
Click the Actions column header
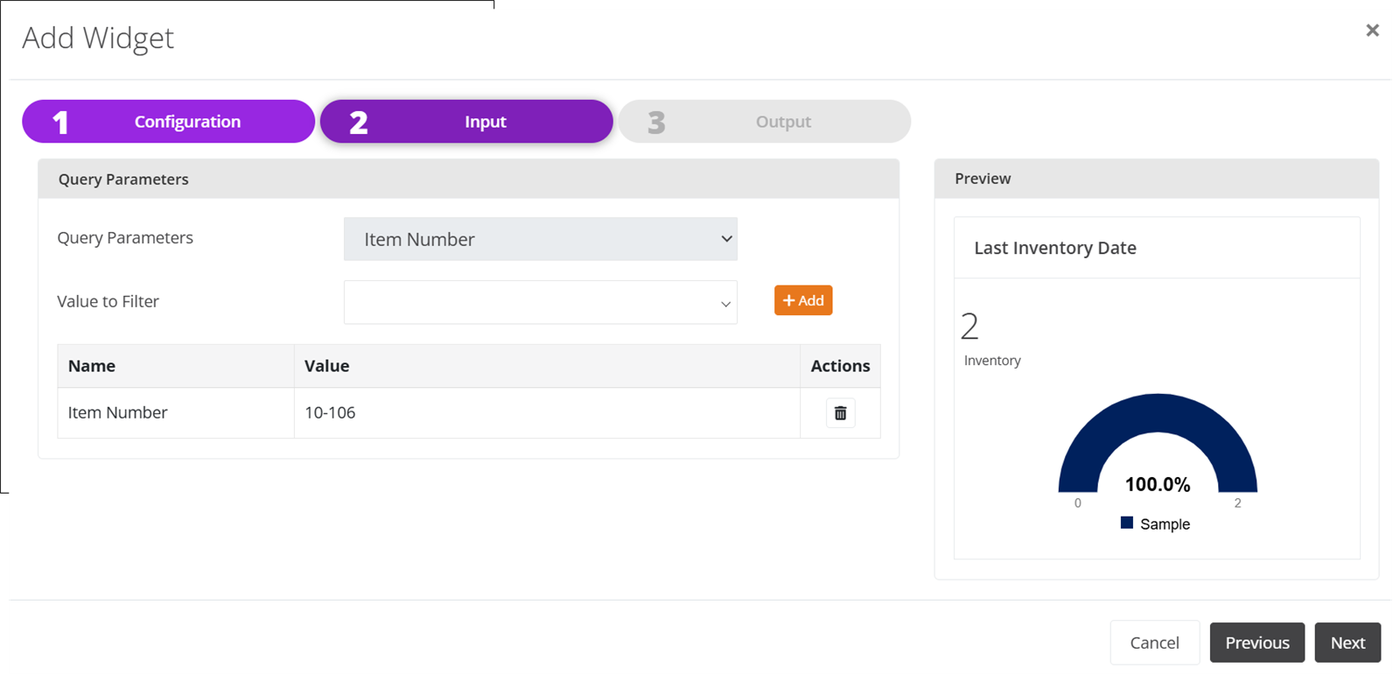[x=840, y=366]
